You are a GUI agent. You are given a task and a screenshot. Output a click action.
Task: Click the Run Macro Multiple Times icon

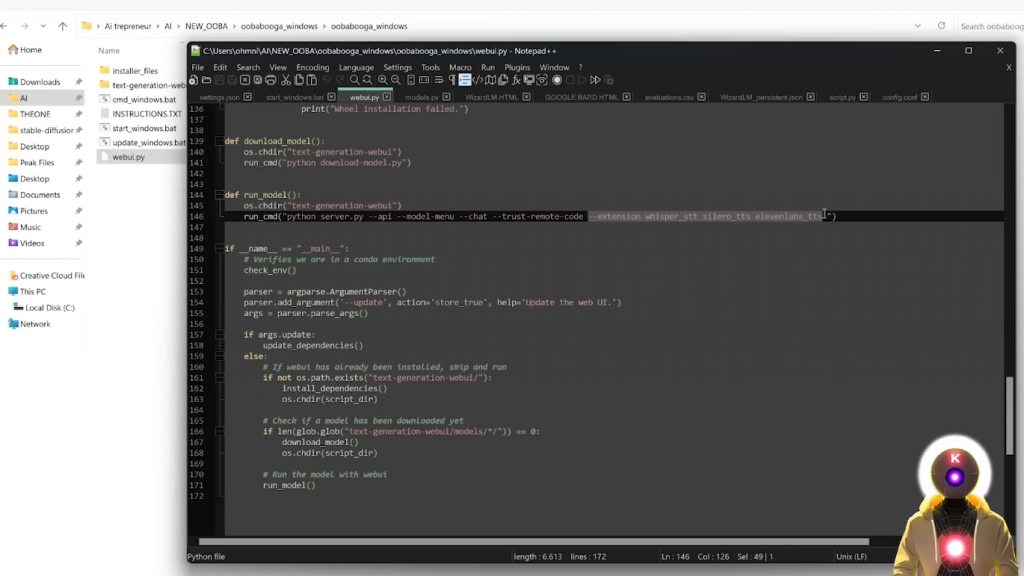click(596, 80)
